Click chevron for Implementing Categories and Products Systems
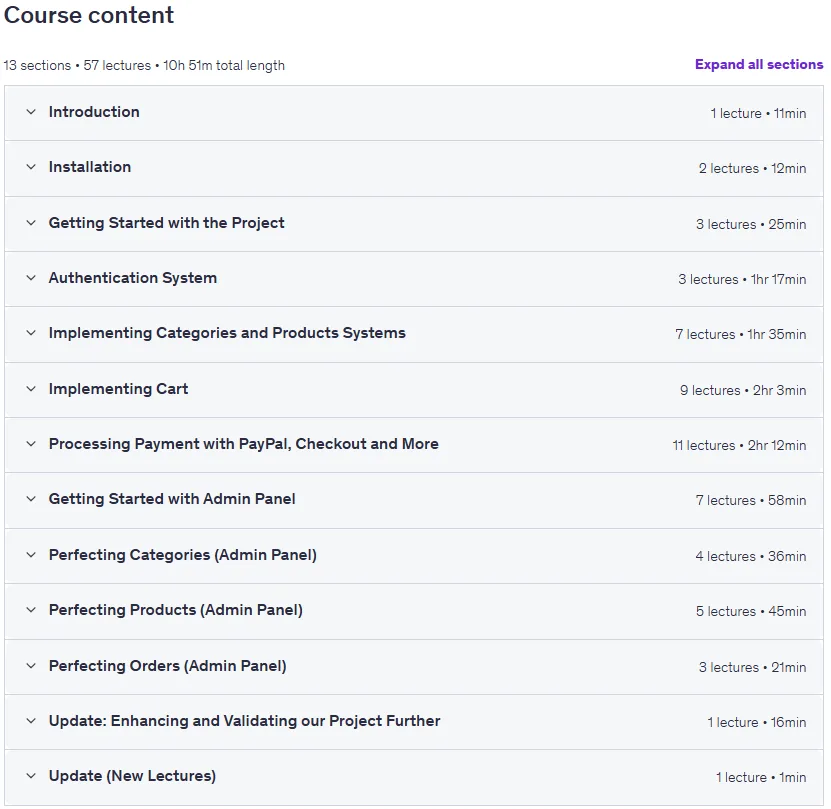Screen dimensions: 831x809 [x=31, y=333]
